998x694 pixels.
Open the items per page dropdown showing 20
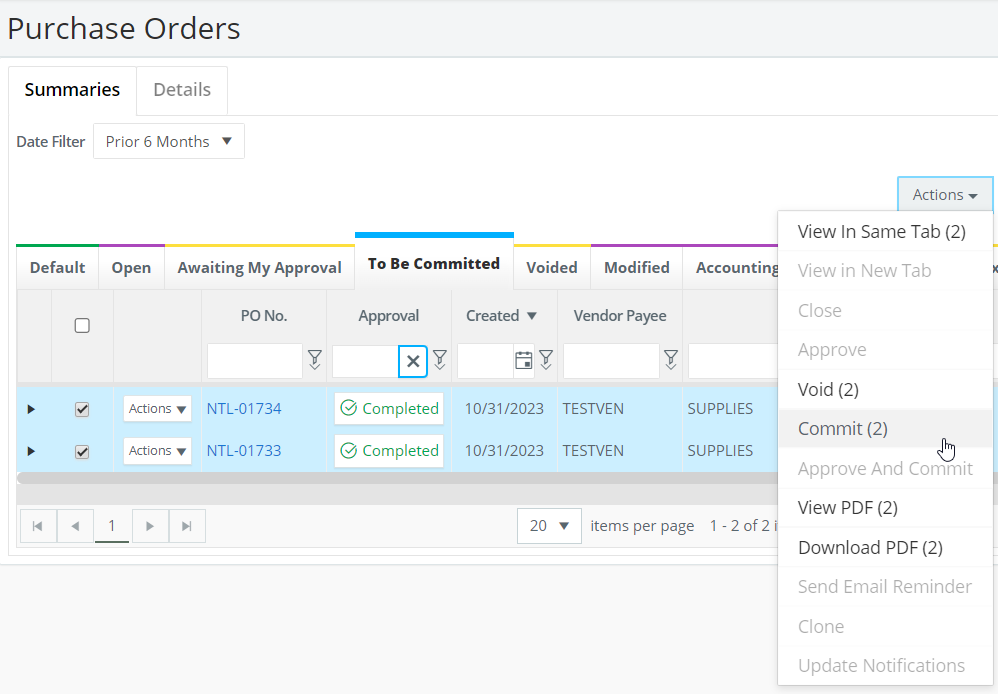click(548, 525)
